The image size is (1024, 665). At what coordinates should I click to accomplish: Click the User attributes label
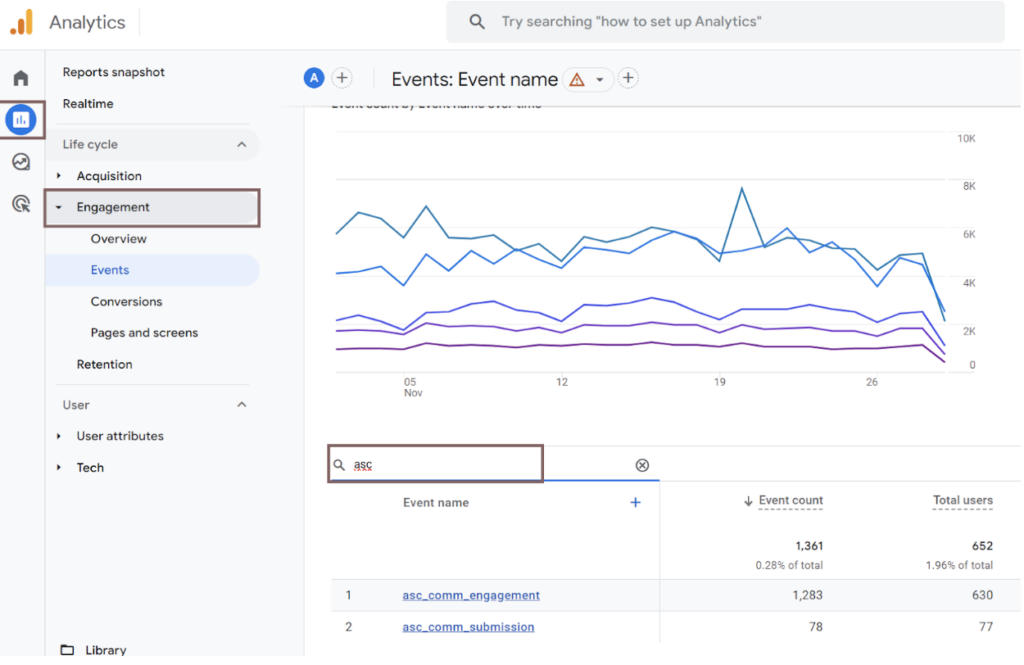[x=120, y=436]
